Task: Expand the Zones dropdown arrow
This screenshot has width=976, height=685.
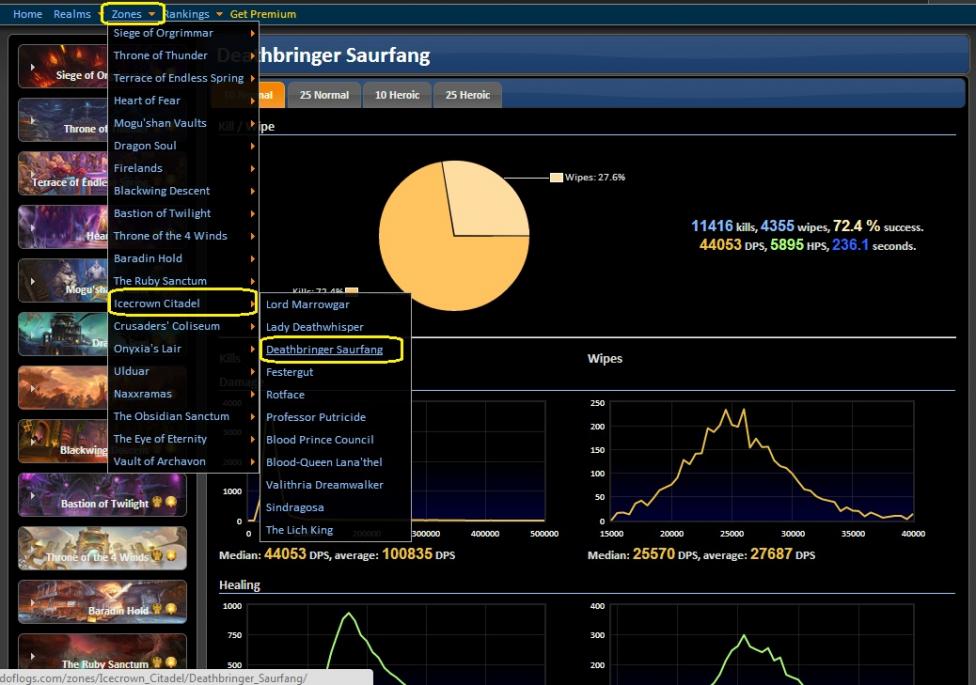Action: coord(151,15)
